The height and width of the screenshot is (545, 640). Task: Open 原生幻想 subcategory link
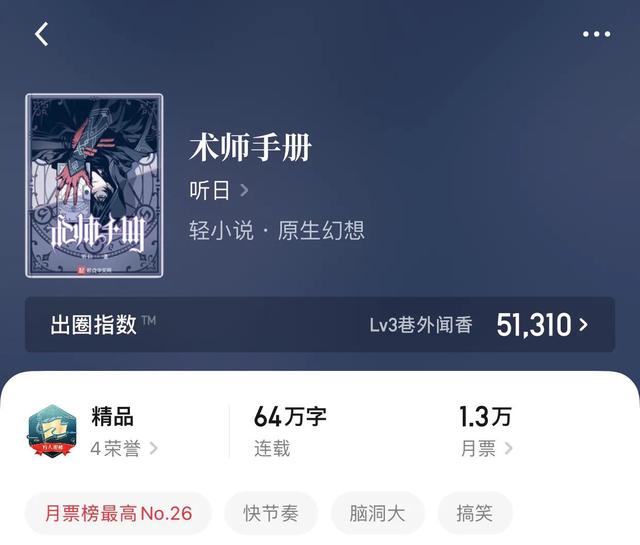coord(321,230)
